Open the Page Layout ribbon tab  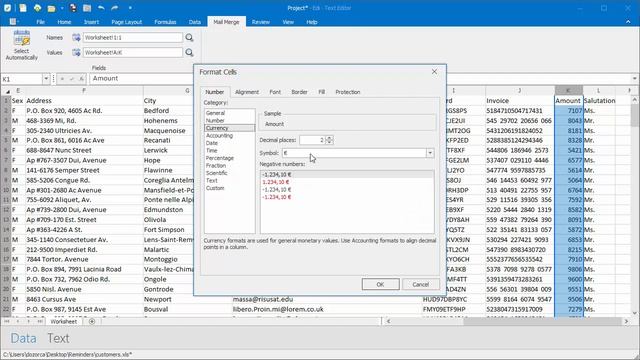[x=127, y=22]
